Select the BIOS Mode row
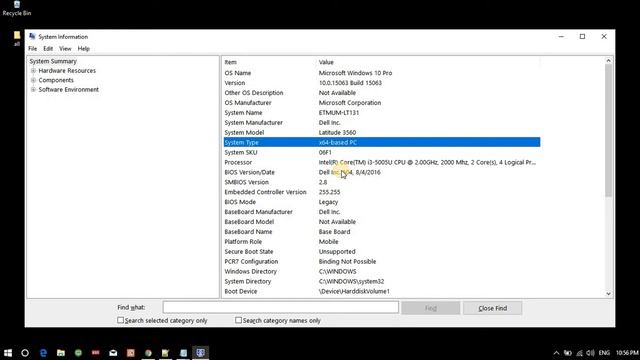This screenshot has width=640, height=360. click(x=382, y=202)
